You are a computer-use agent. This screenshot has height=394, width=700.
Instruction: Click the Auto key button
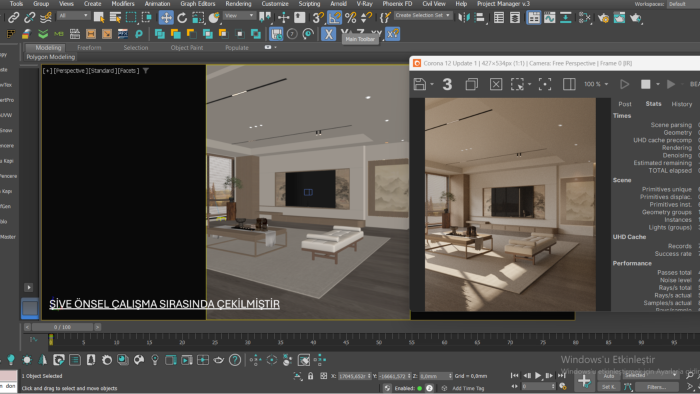[608, 376]
